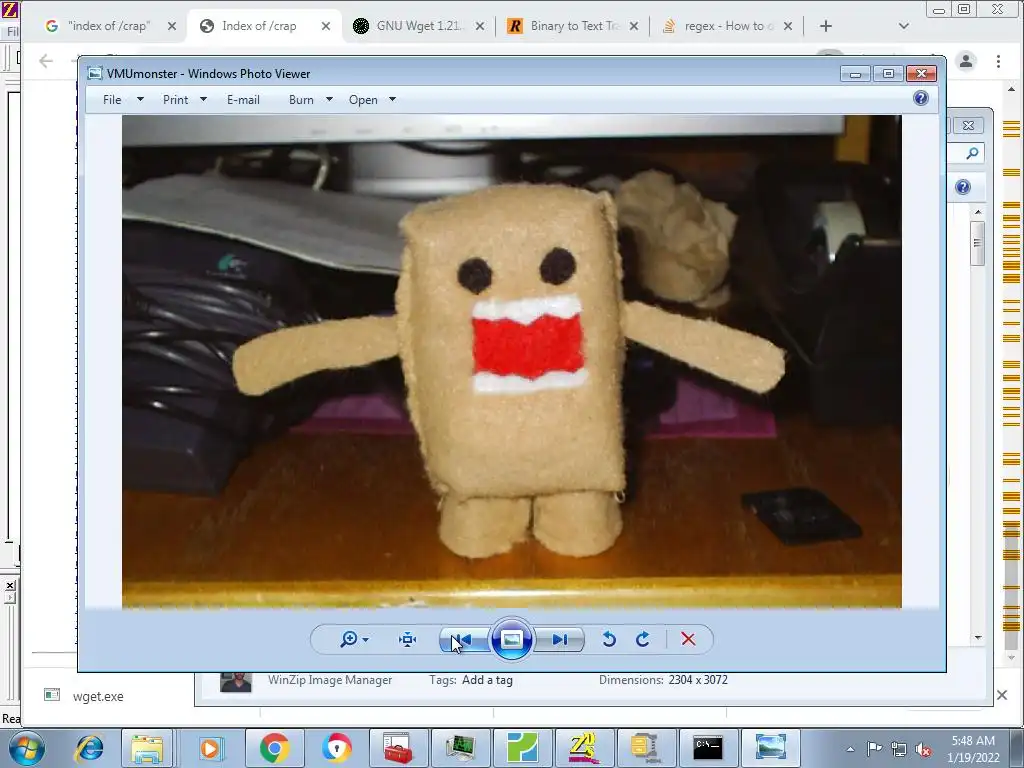
Task: Click the Action Center flag icon
Action: 874,749
